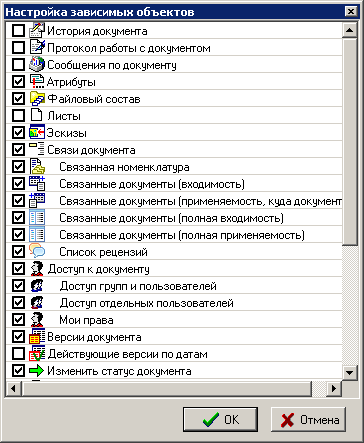Viewport: 364px width, 443px height.
Task: Click the horizontal scrollbar right arrow
Action: (x=334, y=388)
